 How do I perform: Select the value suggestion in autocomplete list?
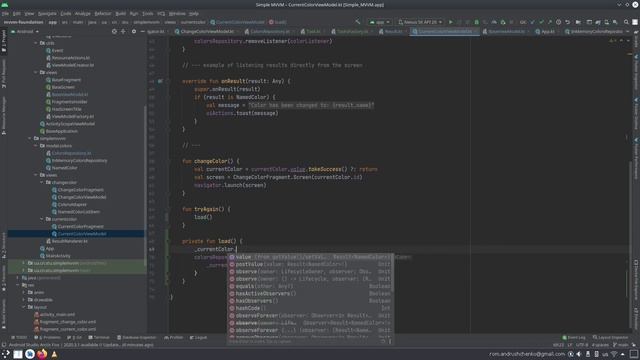click(310, 257)
